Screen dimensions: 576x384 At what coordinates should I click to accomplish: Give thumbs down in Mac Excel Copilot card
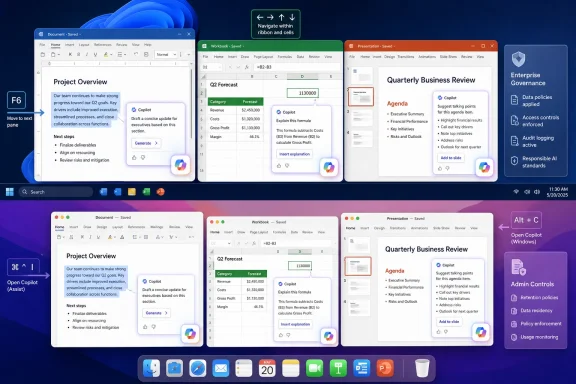(288, 335)
